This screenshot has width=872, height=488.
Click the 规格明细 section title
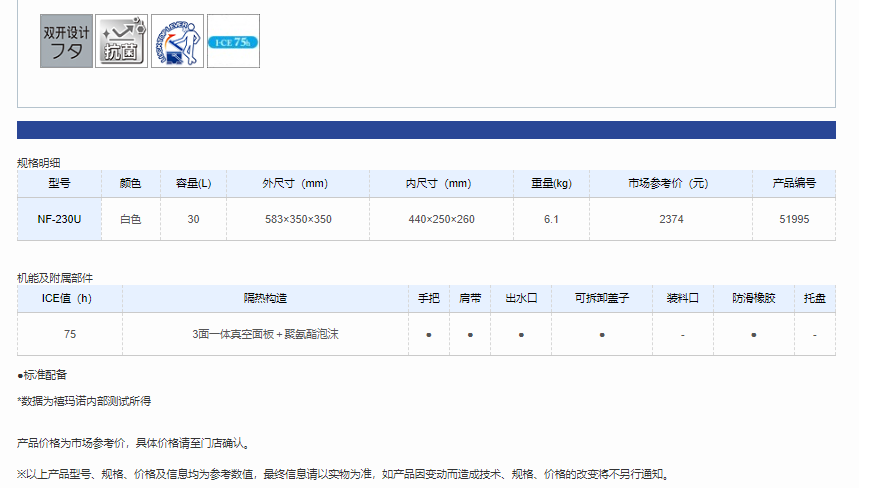click(38, 163)
